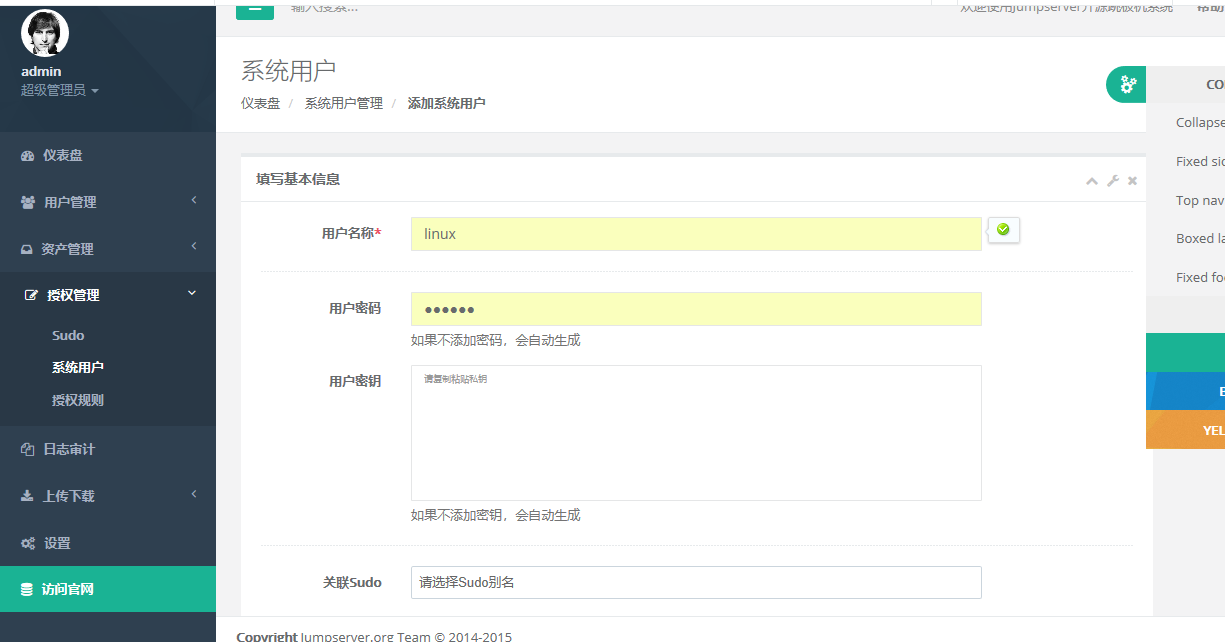Click the 填写基本信息 panel title
Screen dimensions: 1225x642
tap(298, 180)
